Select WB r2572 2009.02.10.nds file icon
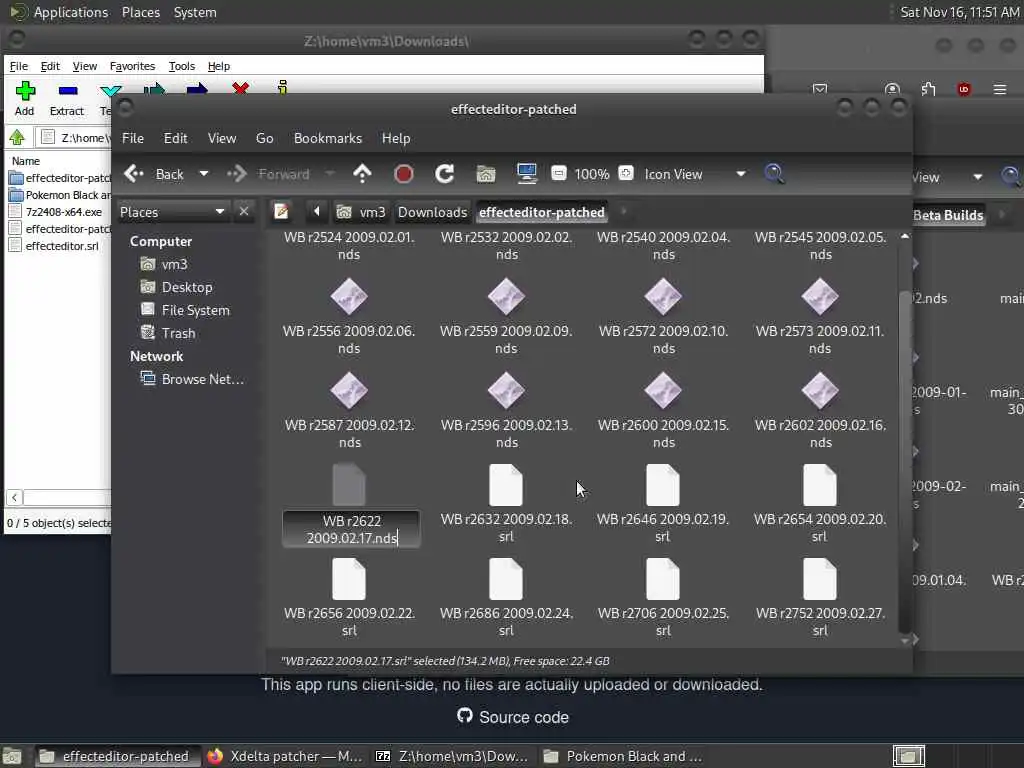This screenshot has height=768, width=1024. coord(663,296)
